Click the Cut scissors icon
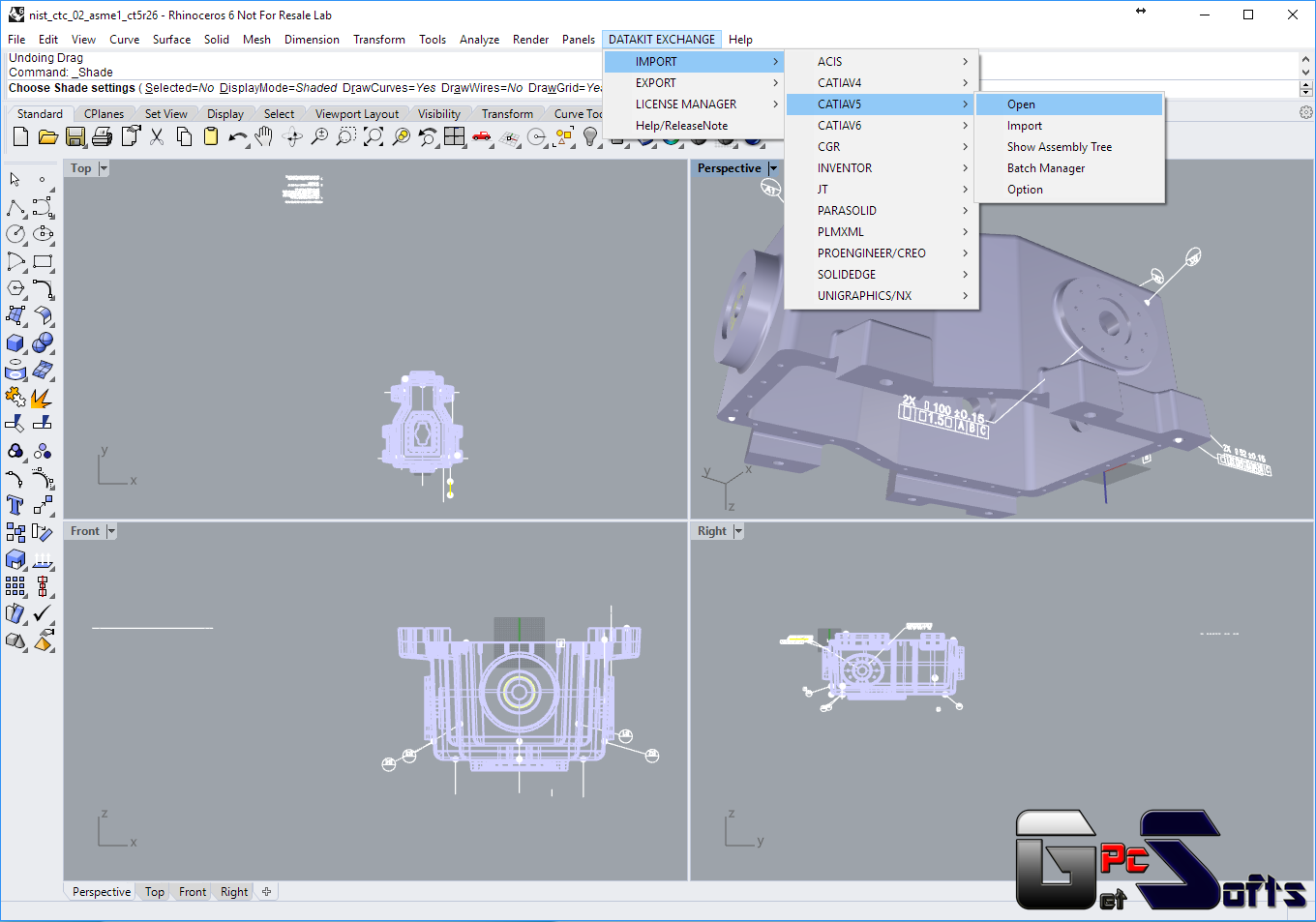 pyautogui.click(x=157, y=137)
